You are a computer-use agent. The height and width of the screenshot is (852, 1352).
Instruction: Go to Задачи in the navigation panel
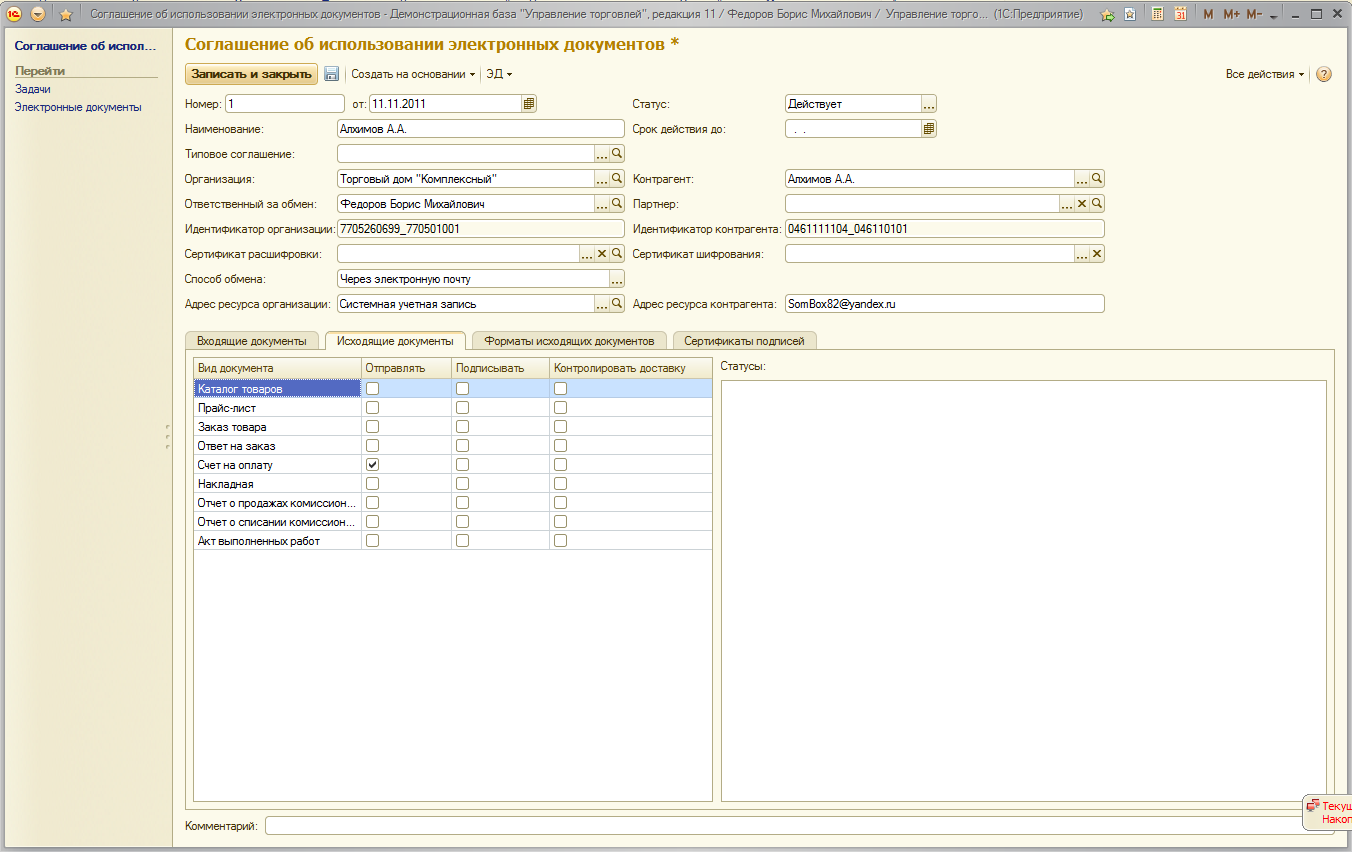tap(33, 89)
